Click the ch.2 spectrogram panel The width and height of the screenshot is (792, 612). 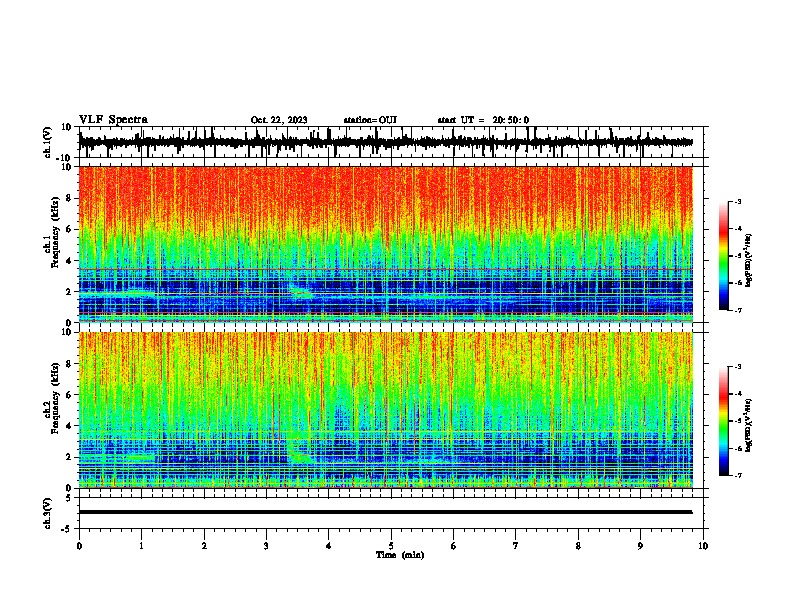[385, 410]
